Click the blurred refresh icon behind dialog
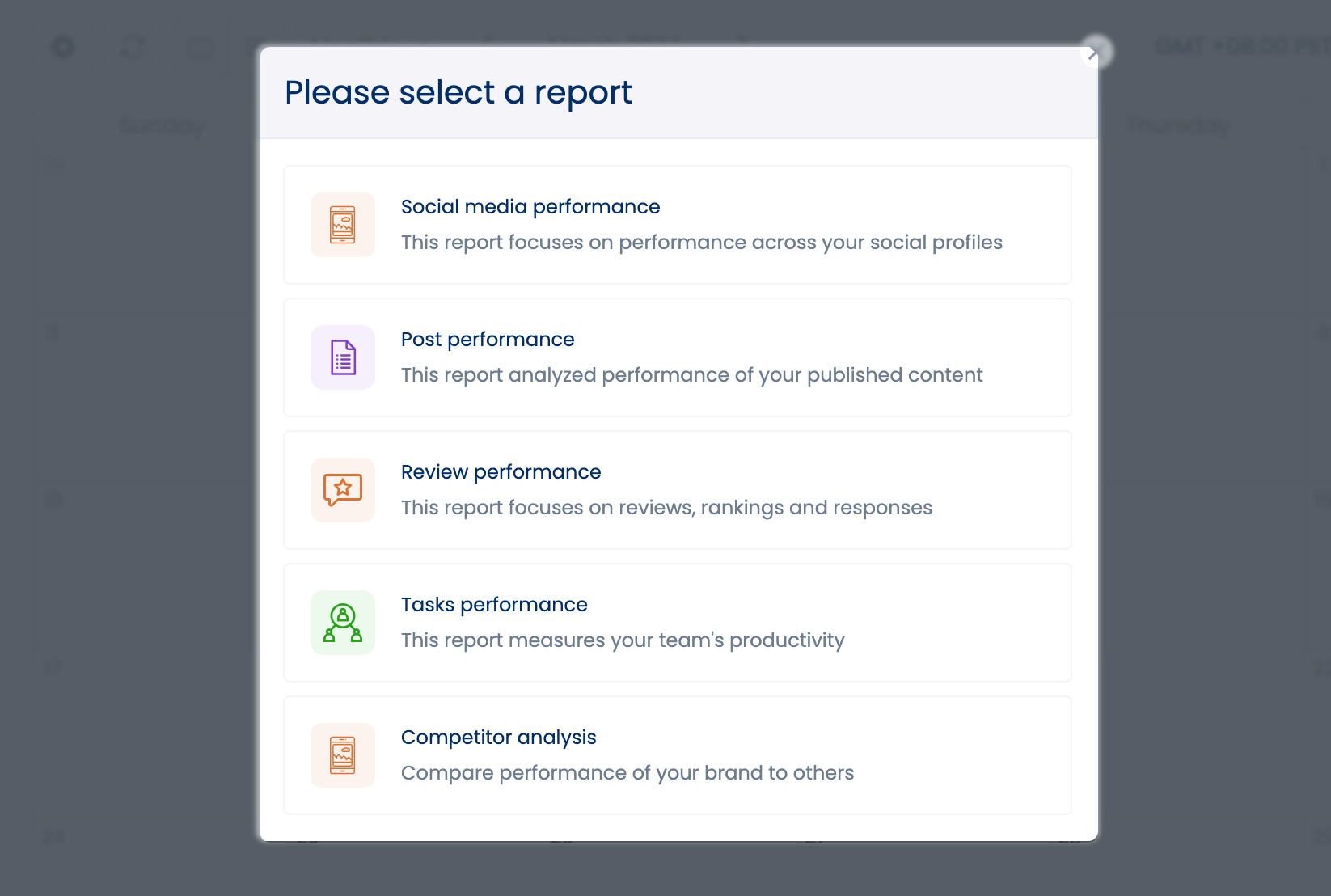This screenshot has width=1331, height=896. (x=133, y=47)
